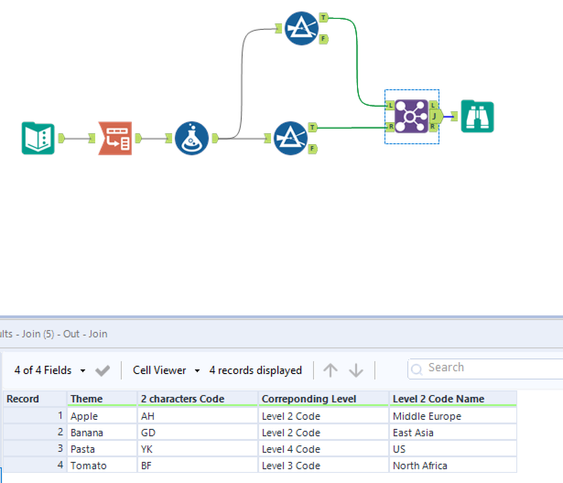Click the Join tool's L input anchor
Screen dimensions: 563x483
(390, 106)
